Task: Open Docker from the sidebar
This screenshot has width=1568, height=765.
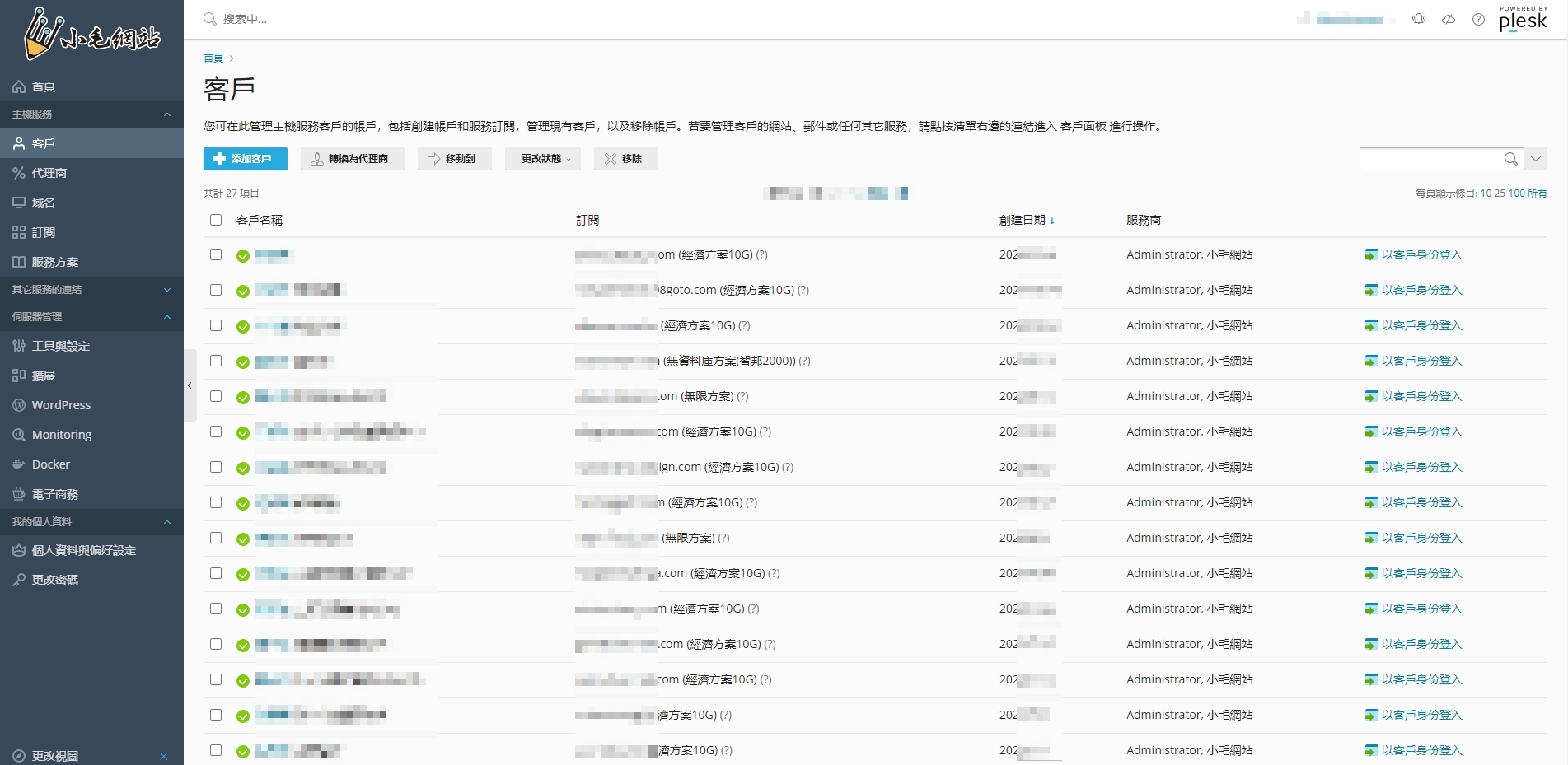Action: pyautogui.click(x=51, y=464)
